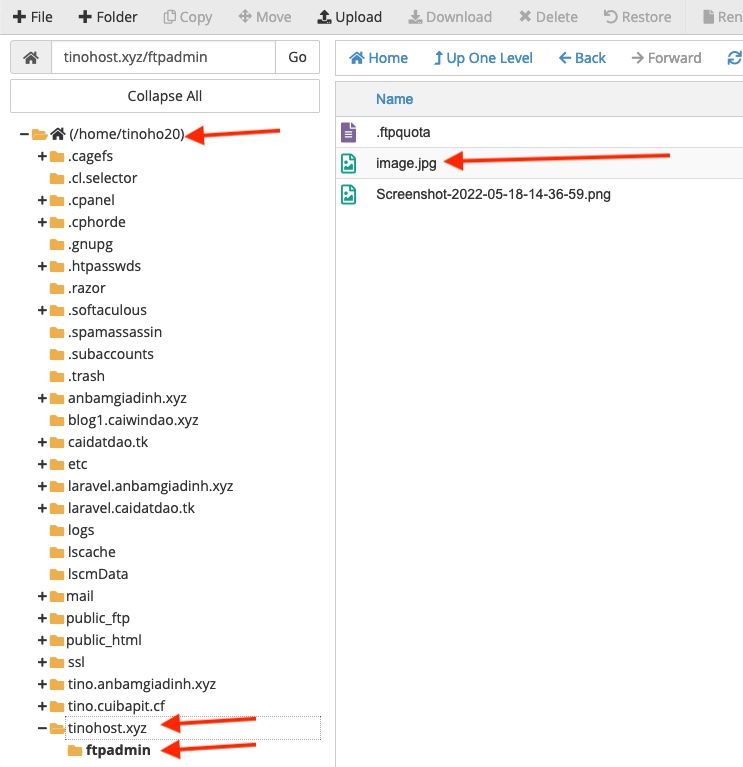Click the path field showing tinohost.xyz/ftpadmin
Viewport: 743px width, 767px height.
[x=163, y=58]
